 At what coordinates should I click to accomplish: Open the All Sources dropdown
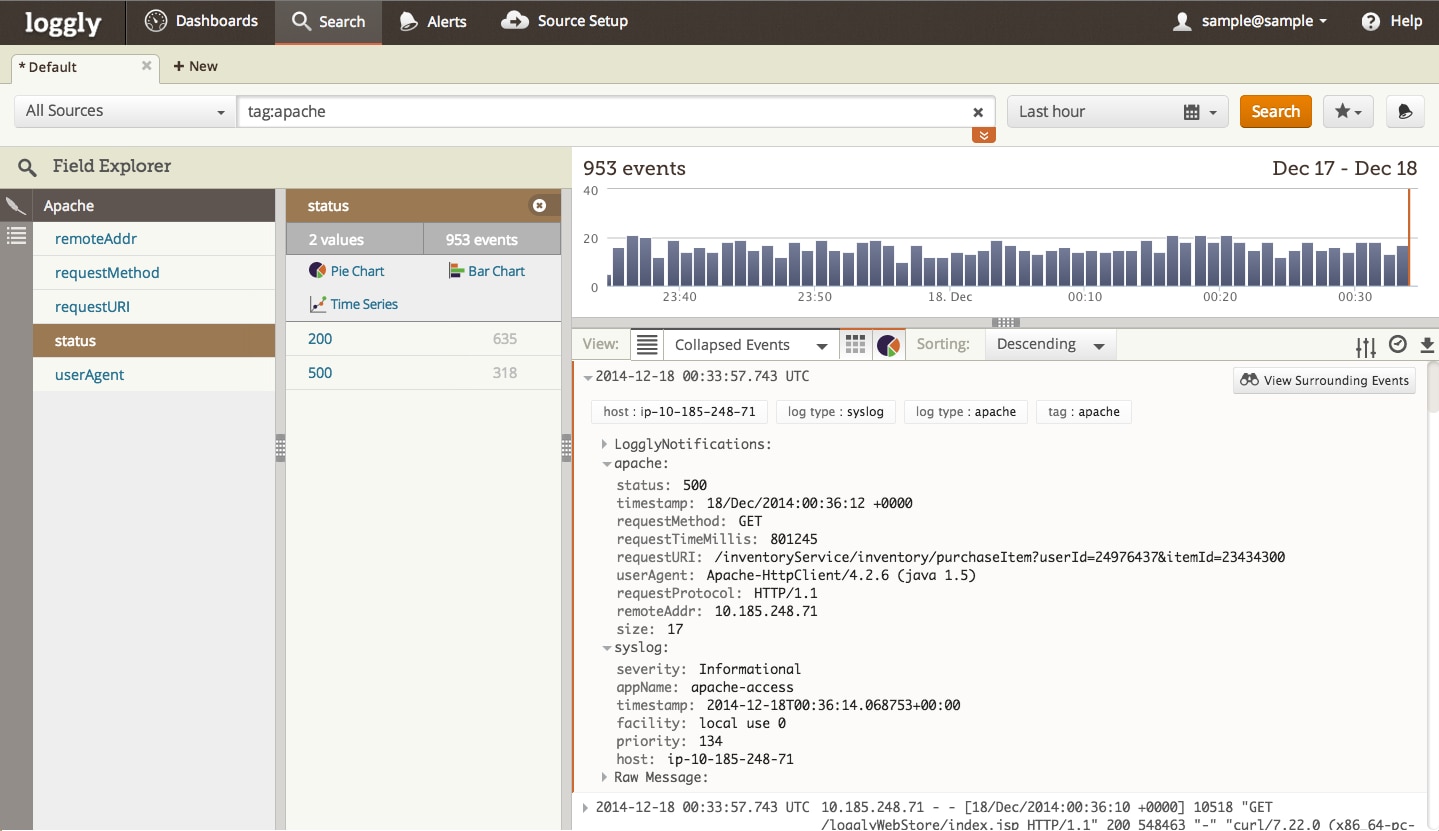[125, 112]
